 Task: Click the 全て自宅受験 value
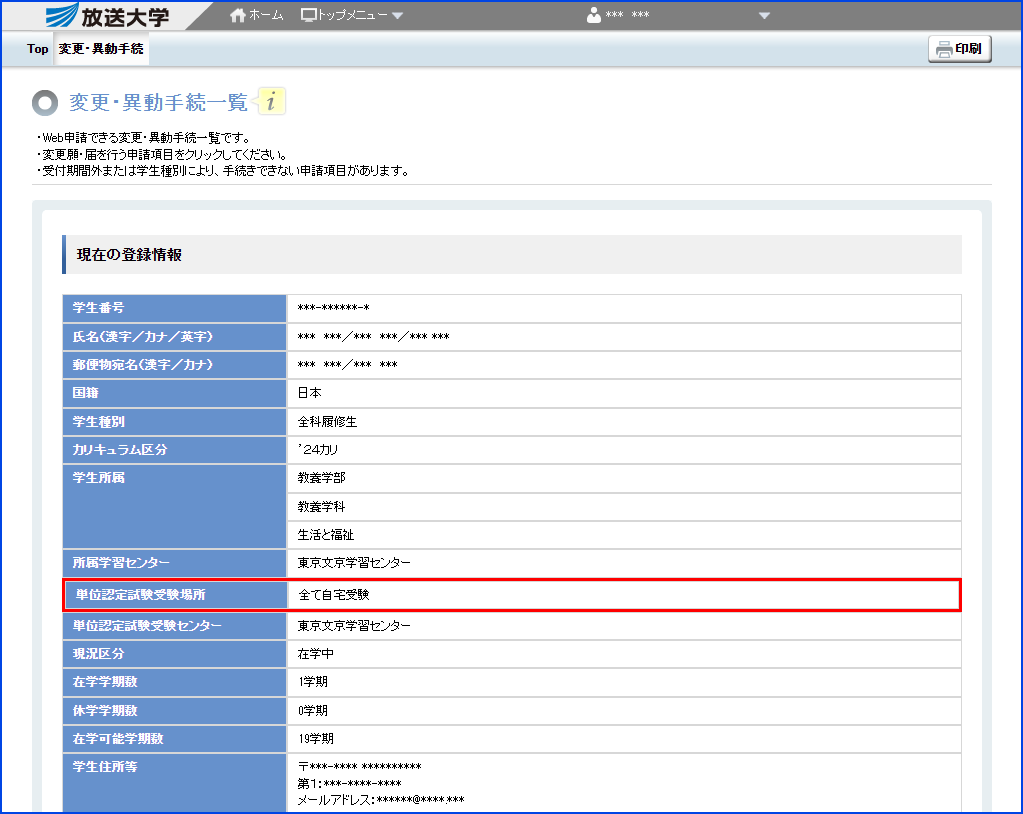coord(334,595)
